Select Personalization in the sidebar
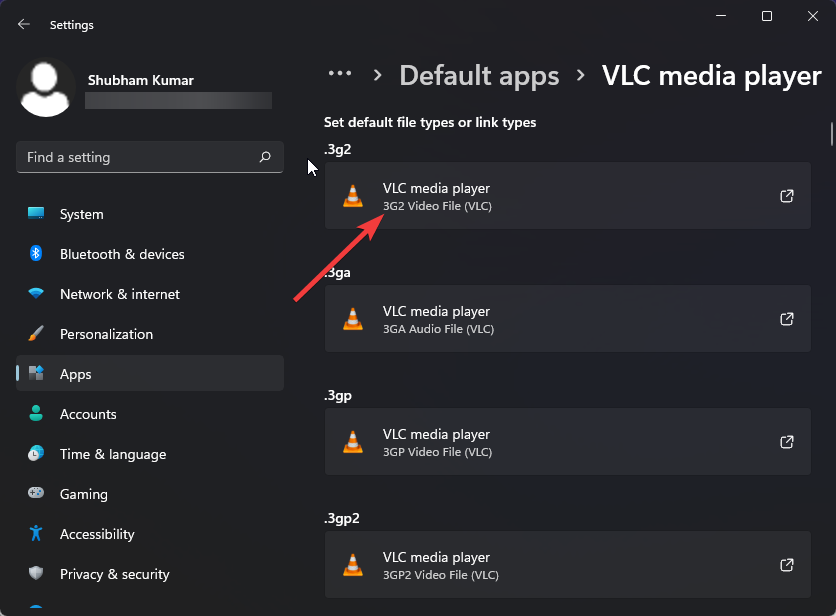Viewport: 836px width, 616px height. click(150, 334)
